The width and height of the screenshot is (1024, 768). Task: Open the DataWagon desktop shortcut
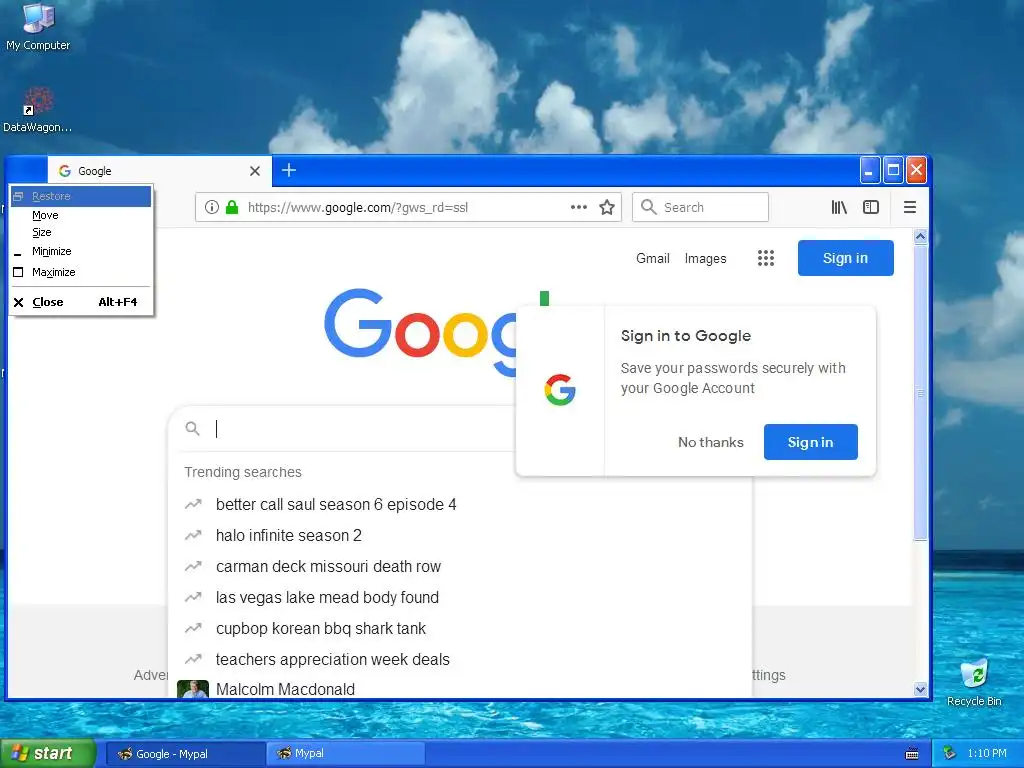coord(38,110)
